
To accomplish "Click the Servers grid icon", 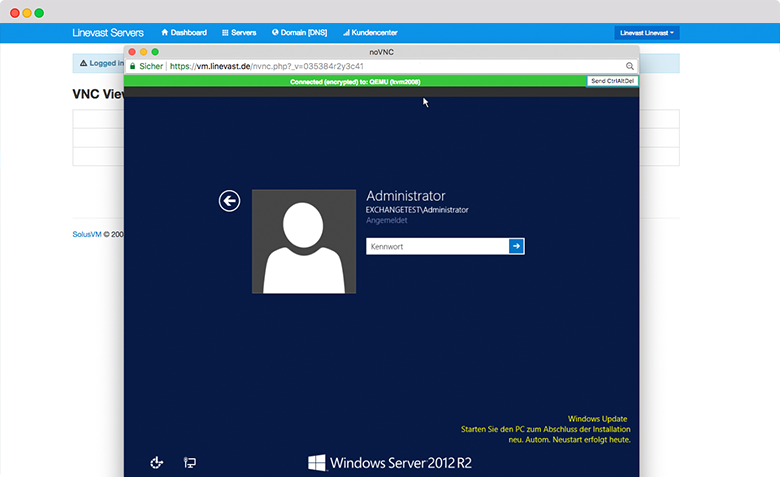I will [x=225, y=33].
